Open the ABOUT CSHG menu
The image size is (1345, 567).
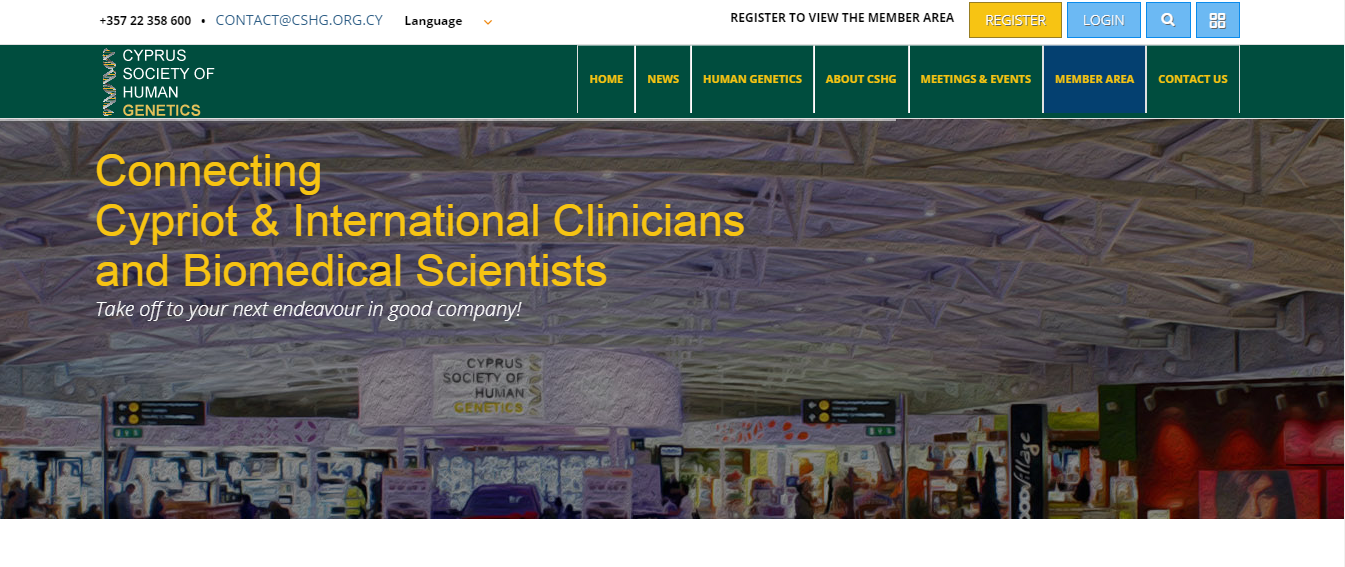click(x=861, y=79)
